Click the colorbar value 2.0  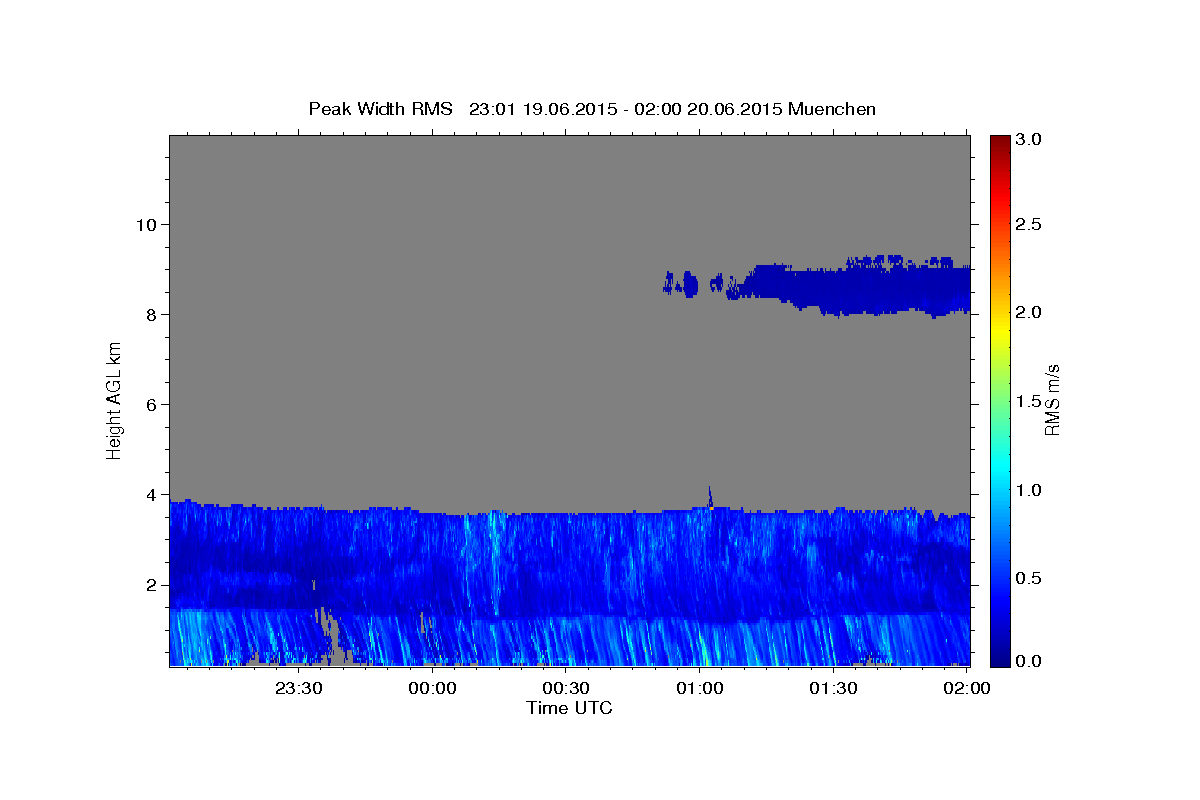[x=1029, y=312]
